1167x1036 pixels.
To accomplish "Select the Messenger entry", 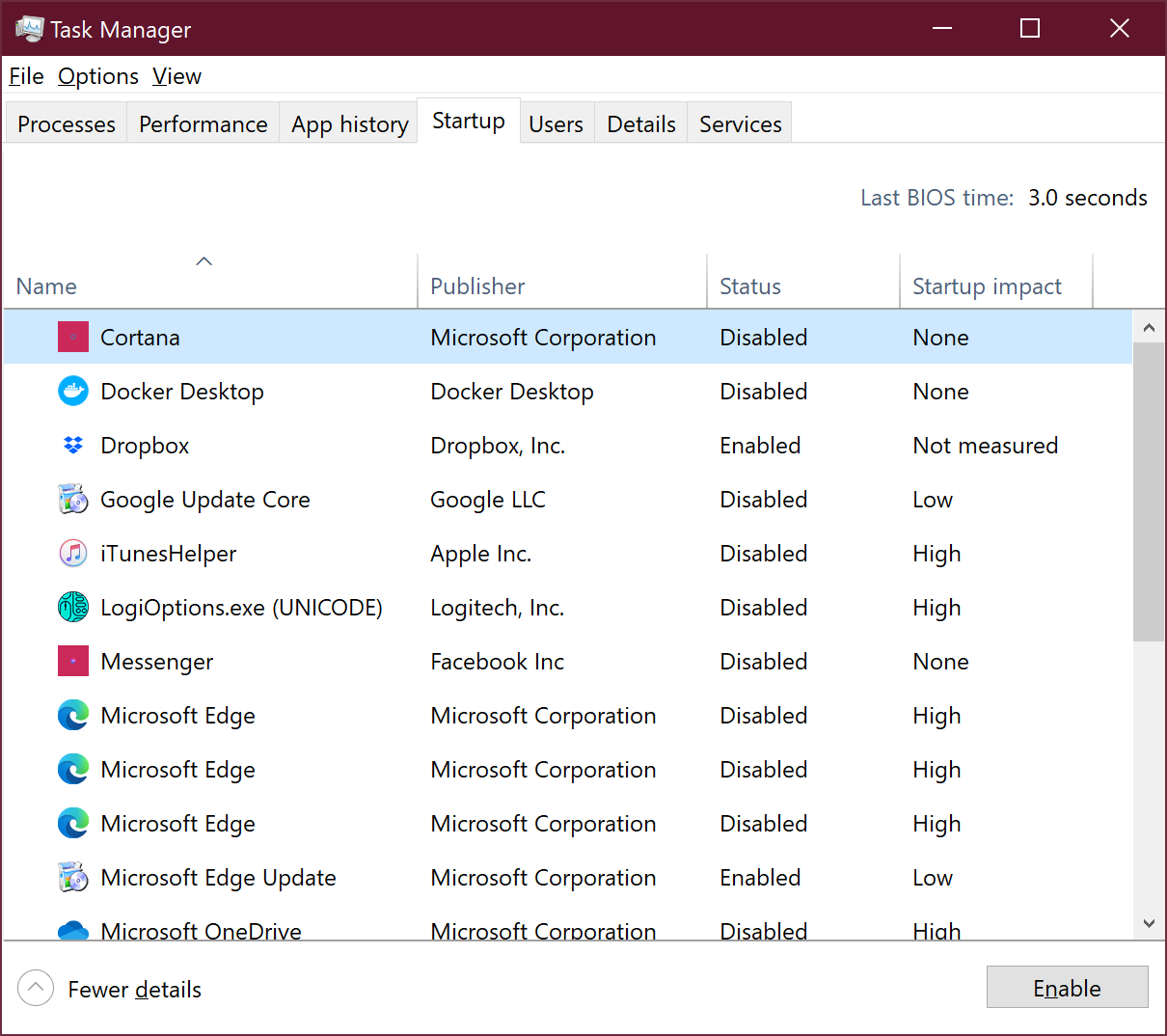I will 157,662.
